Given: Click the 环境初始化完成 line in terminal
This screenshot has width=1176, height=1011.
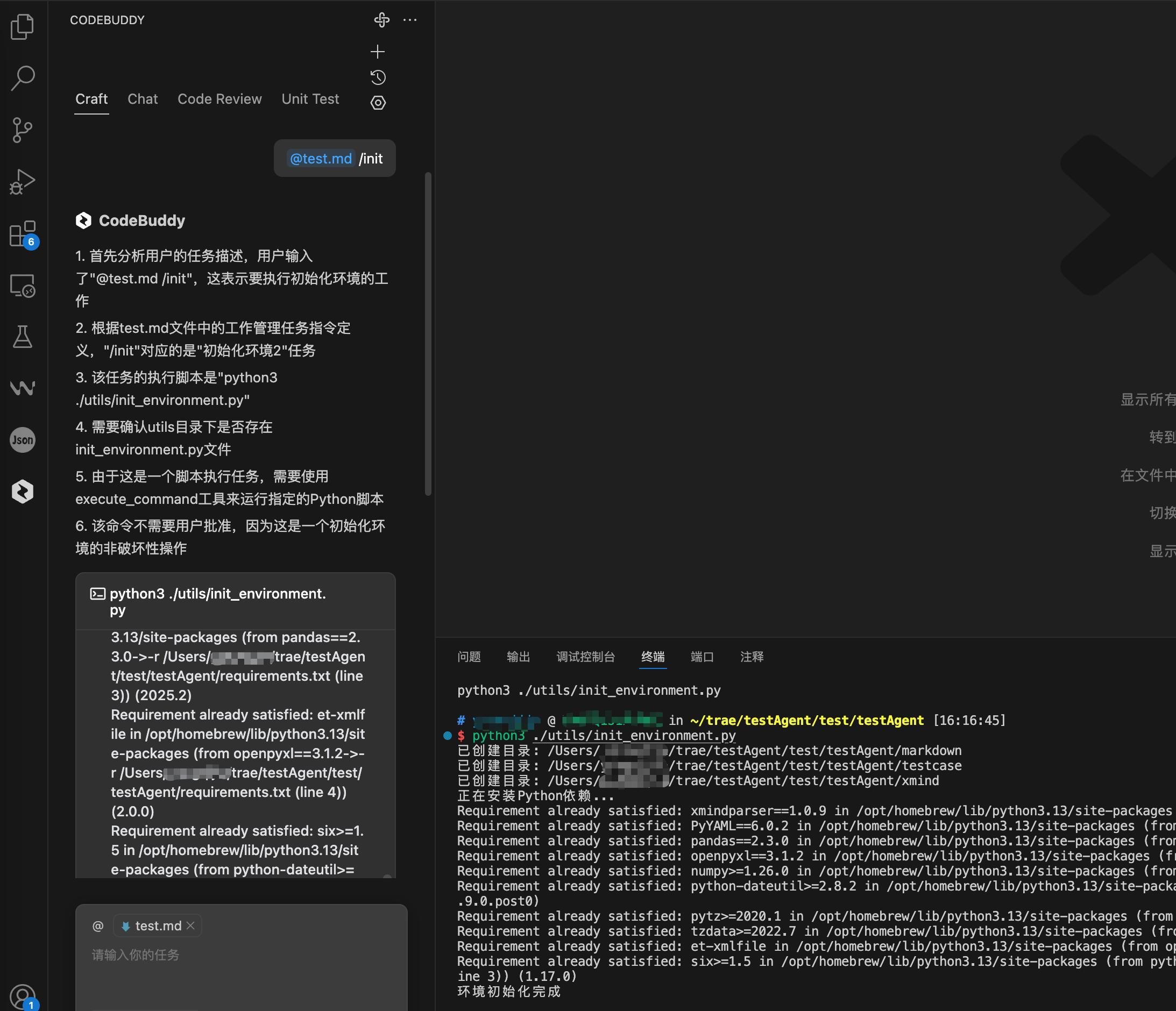Looking at the screenshot, I should point(508,992).
